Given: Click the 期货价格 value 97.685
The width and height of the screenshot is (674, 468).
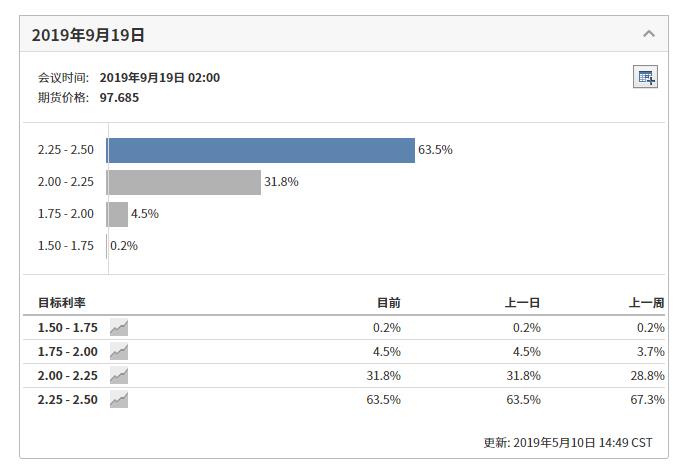Looking at the screenshot, I should click(x=119, y=97).
